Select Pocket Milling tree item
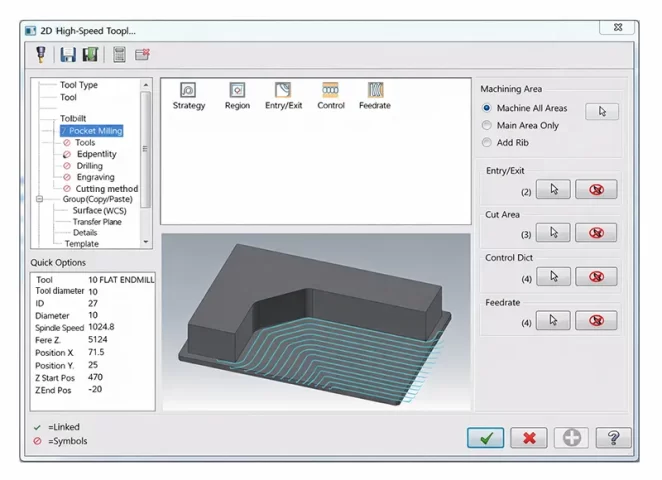This screenshot has height=480, width=662. 92,131
